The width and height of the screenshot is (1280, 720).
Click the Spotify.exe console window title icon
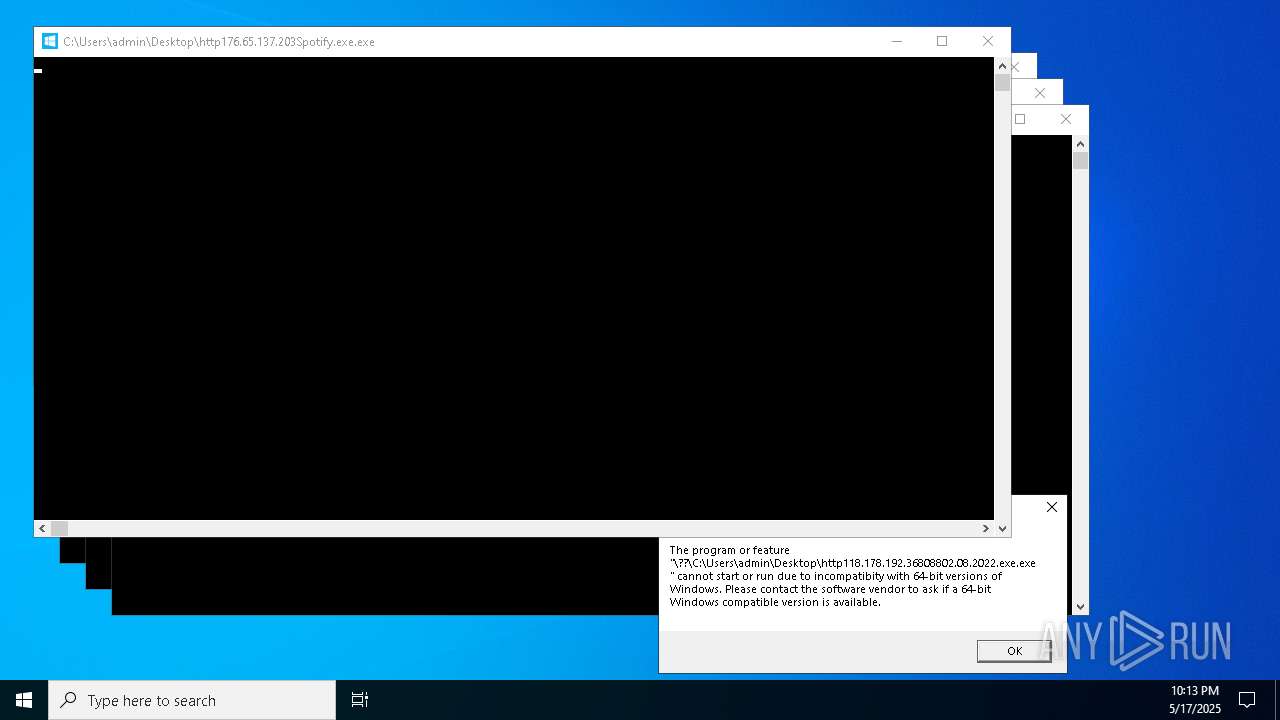[x=49, y=41]
